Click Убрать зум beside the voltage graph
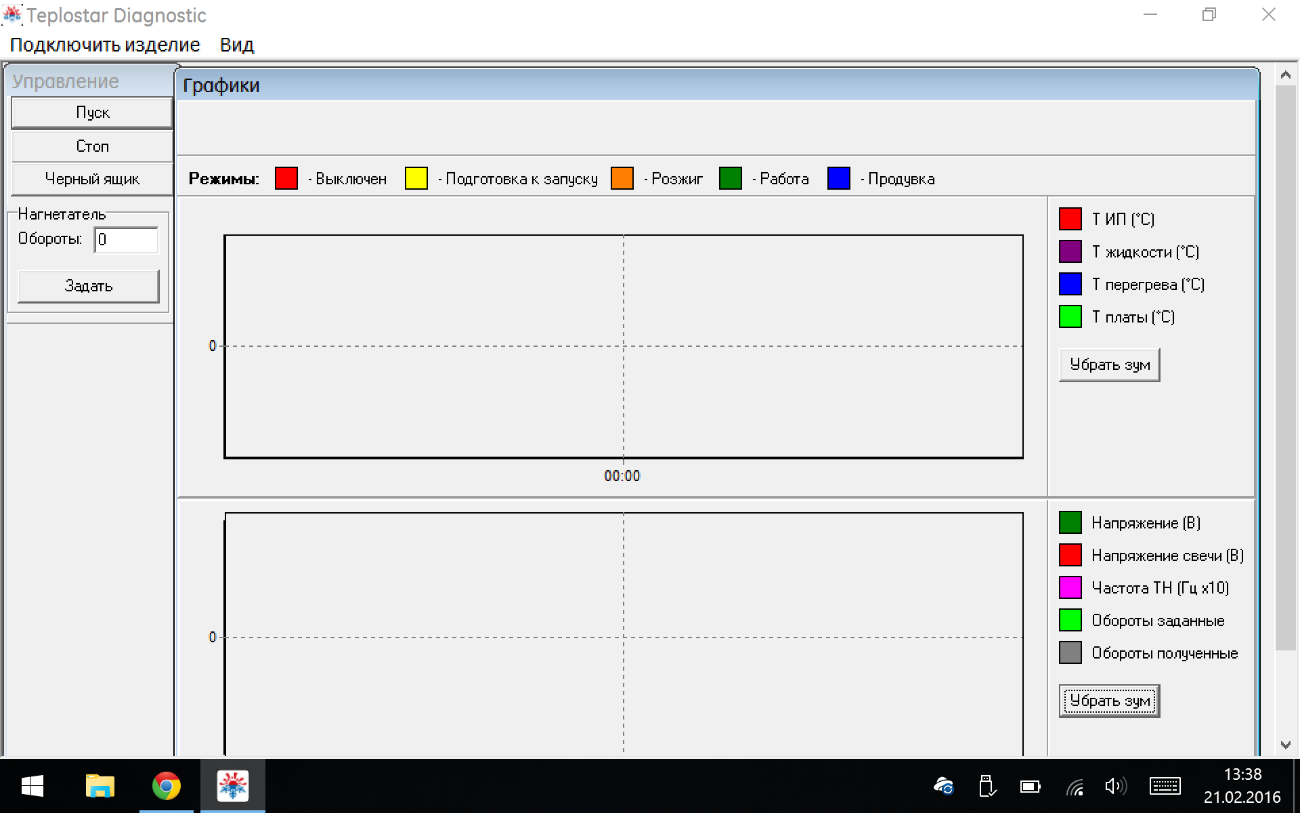1300x813 pixels. click(x=1110, y=701)
